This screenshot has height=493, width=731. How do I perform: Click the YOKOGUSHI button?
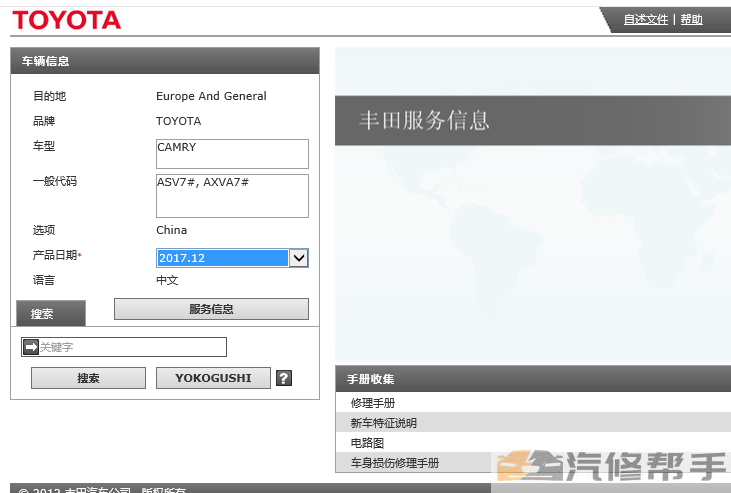[x=213, y=378]
